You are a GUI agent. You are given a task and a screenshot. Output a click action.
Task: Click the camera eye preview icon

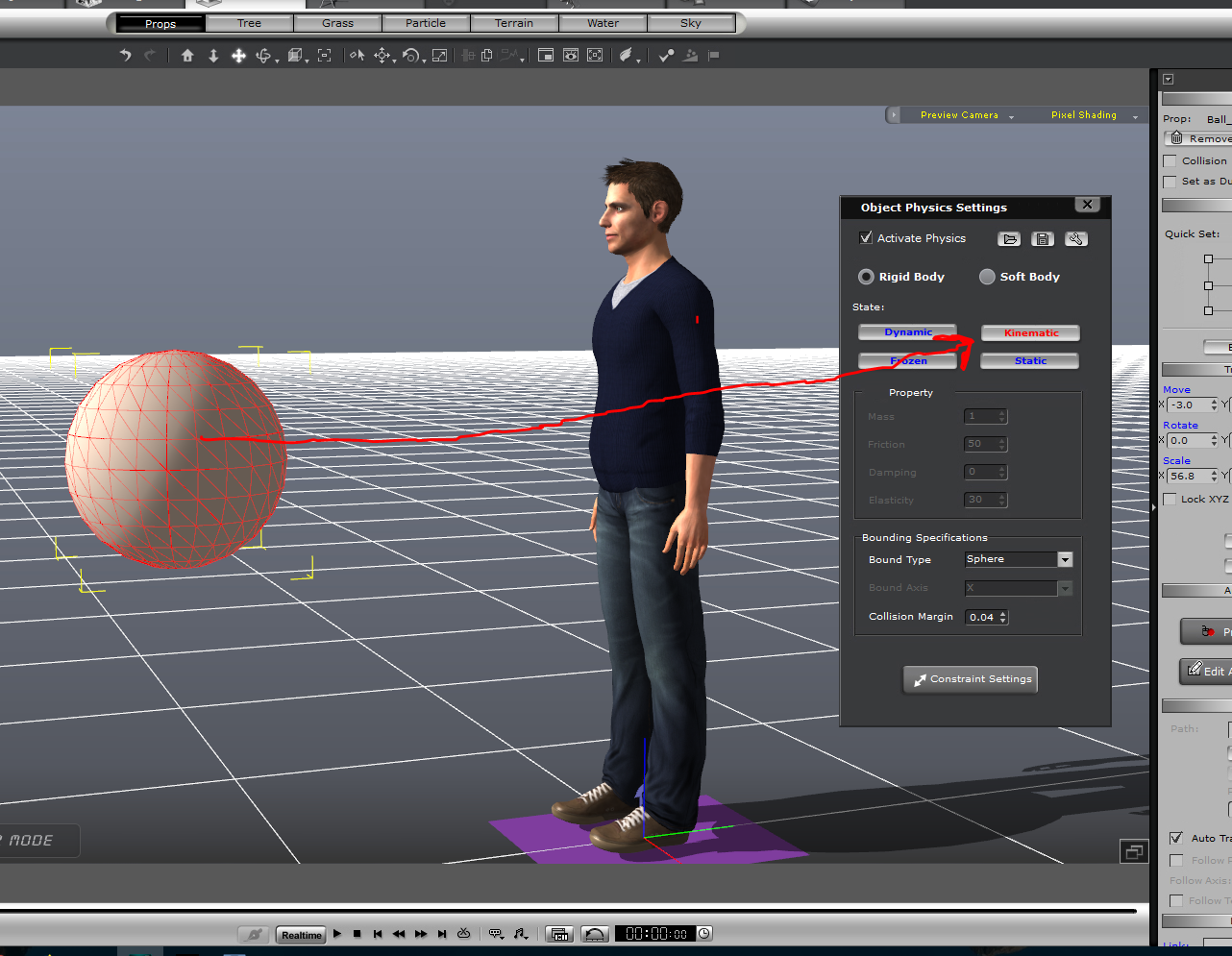[571, 56]
